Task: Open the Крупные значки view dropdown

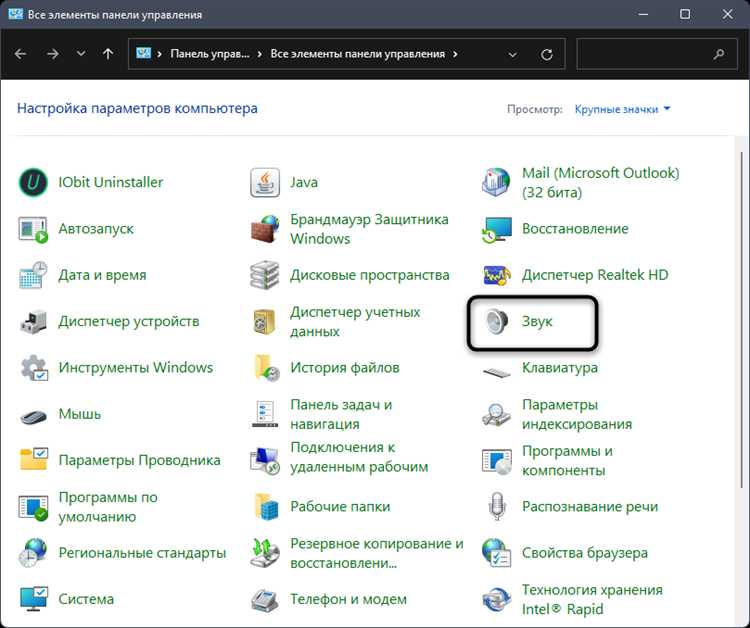Action: click(x=622, y=109)
